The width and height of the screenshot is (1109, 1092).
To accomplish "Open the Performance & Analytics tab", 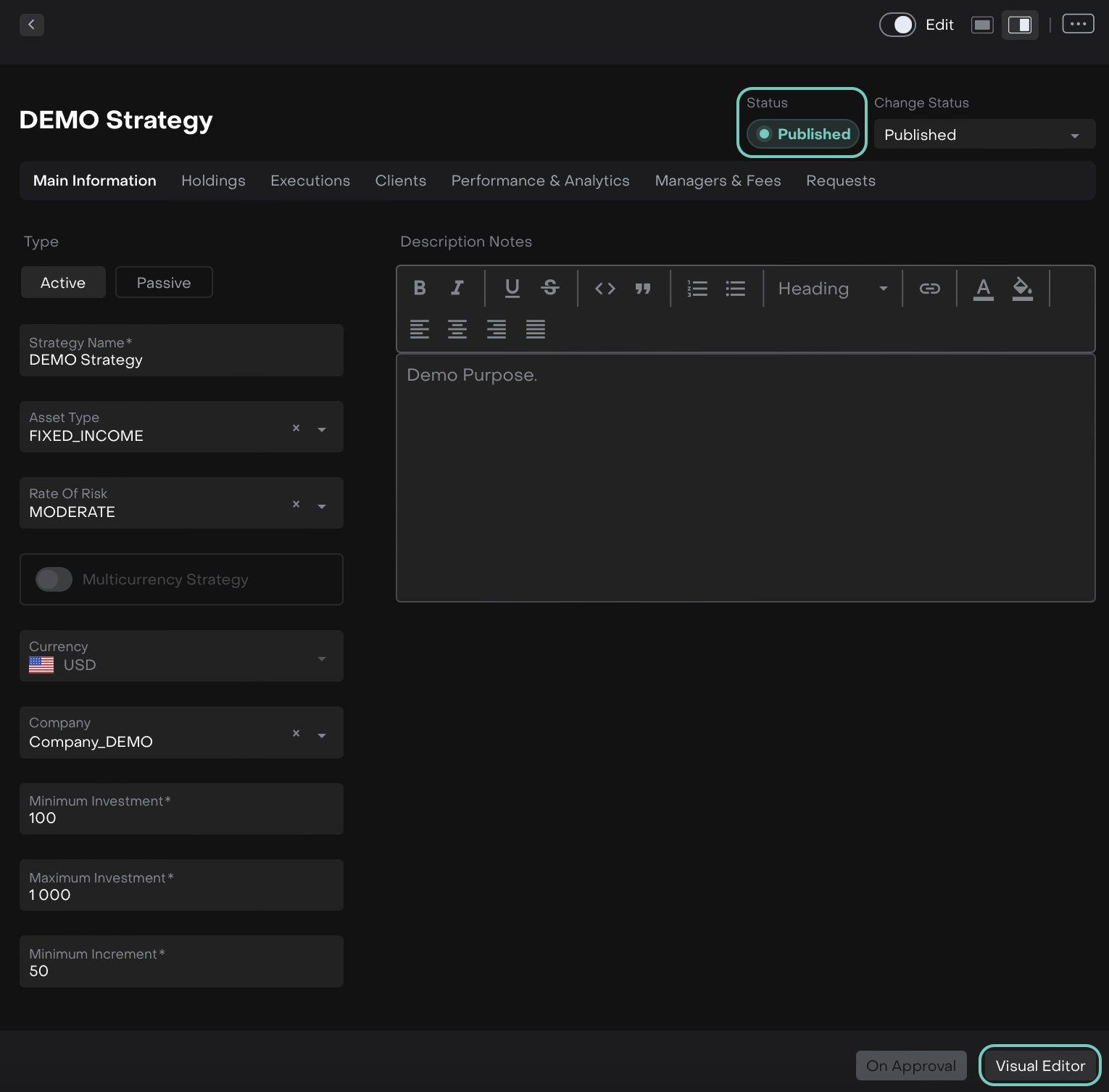I will pos(540,181).
